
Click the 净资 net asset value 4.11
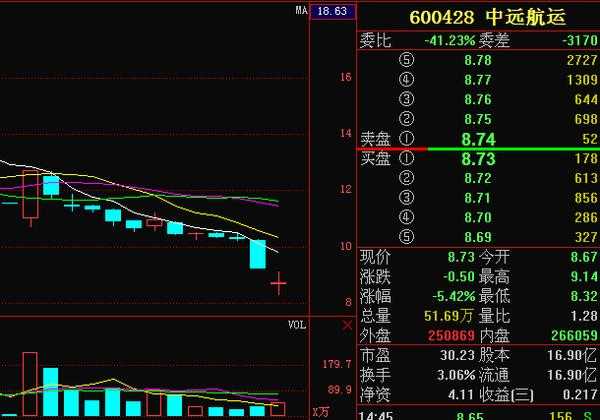[x=461, y=394]
